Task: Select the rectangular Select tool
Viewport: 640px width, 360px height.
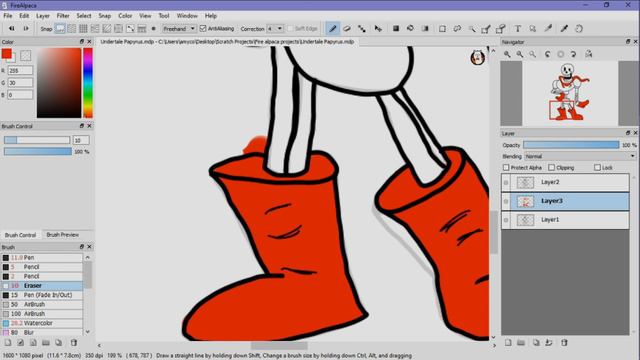Action: 442,29
